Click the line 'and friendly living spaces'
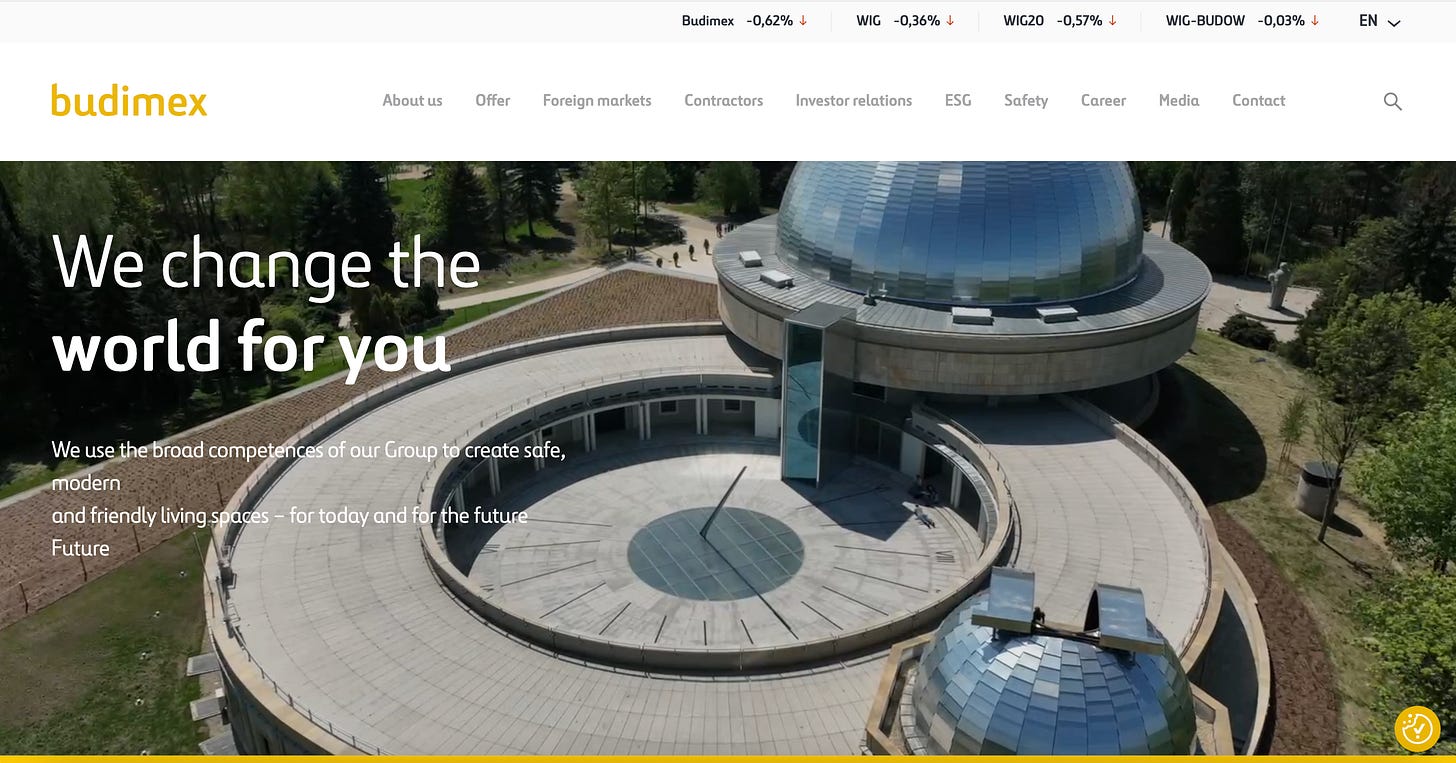Image resolution: width=1456 pixels, height=763 pixels. (x=290, y=516)
